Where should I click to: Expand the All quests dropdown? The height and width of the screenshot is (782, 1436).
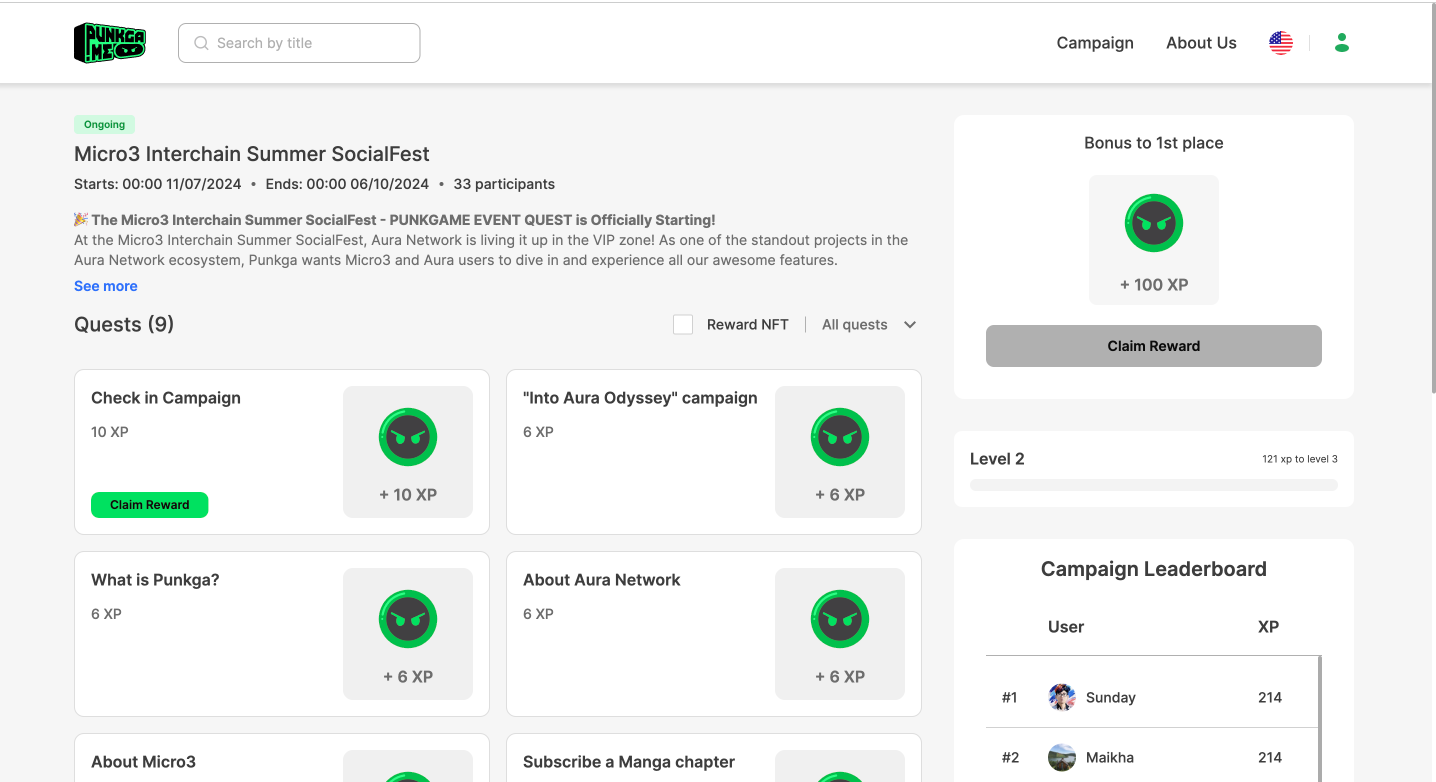point(868,324)
